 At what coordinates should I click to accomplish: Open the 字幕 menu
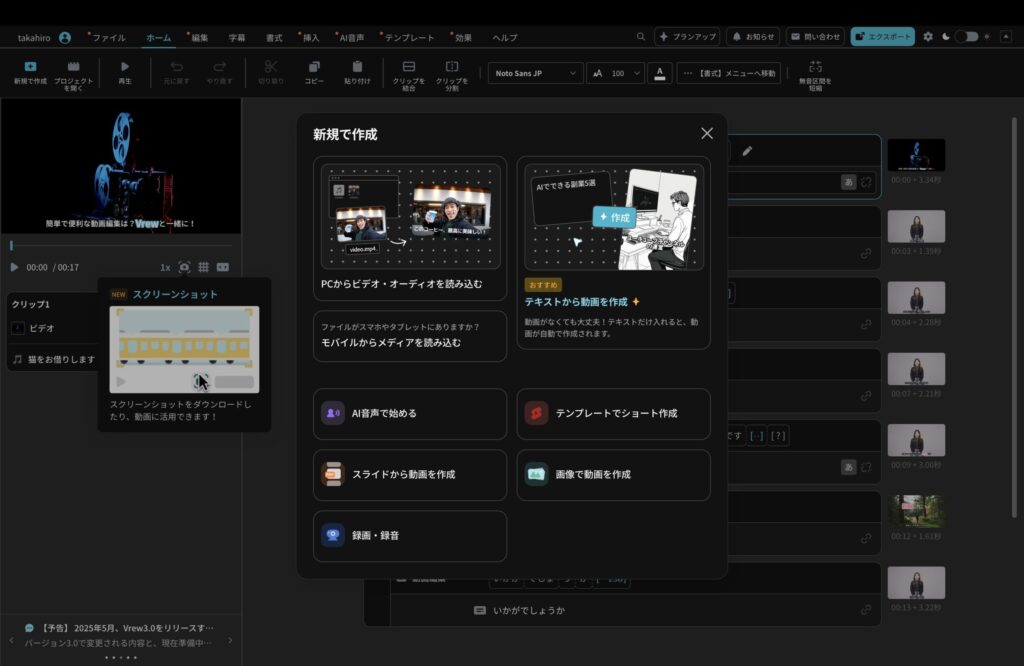coord(237,38)
